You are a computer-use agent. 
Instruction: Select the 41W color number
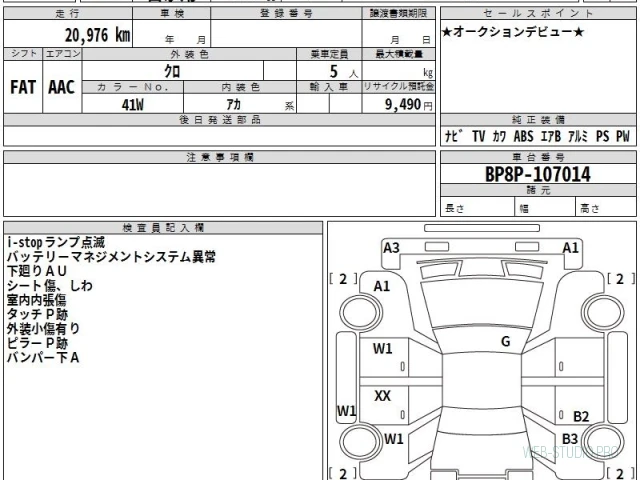(x=132, y=105)
